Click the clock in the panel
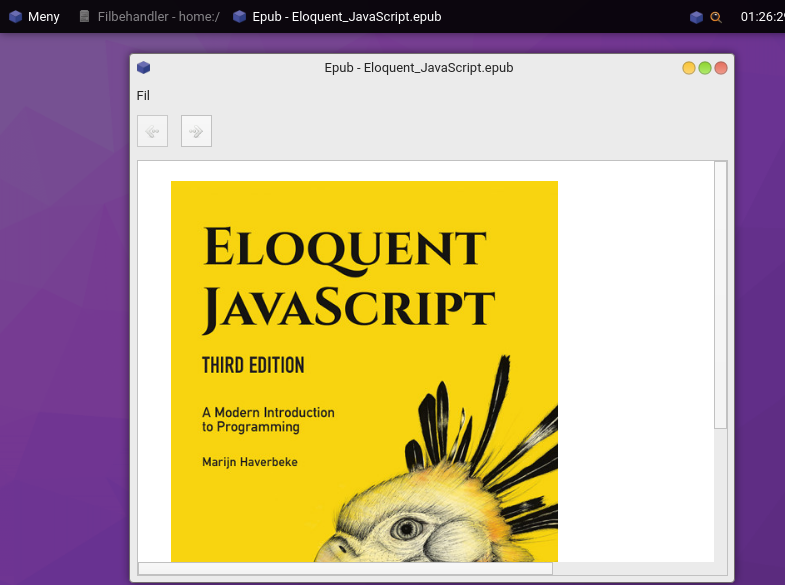785x585 pixels. tap(762, 17)
